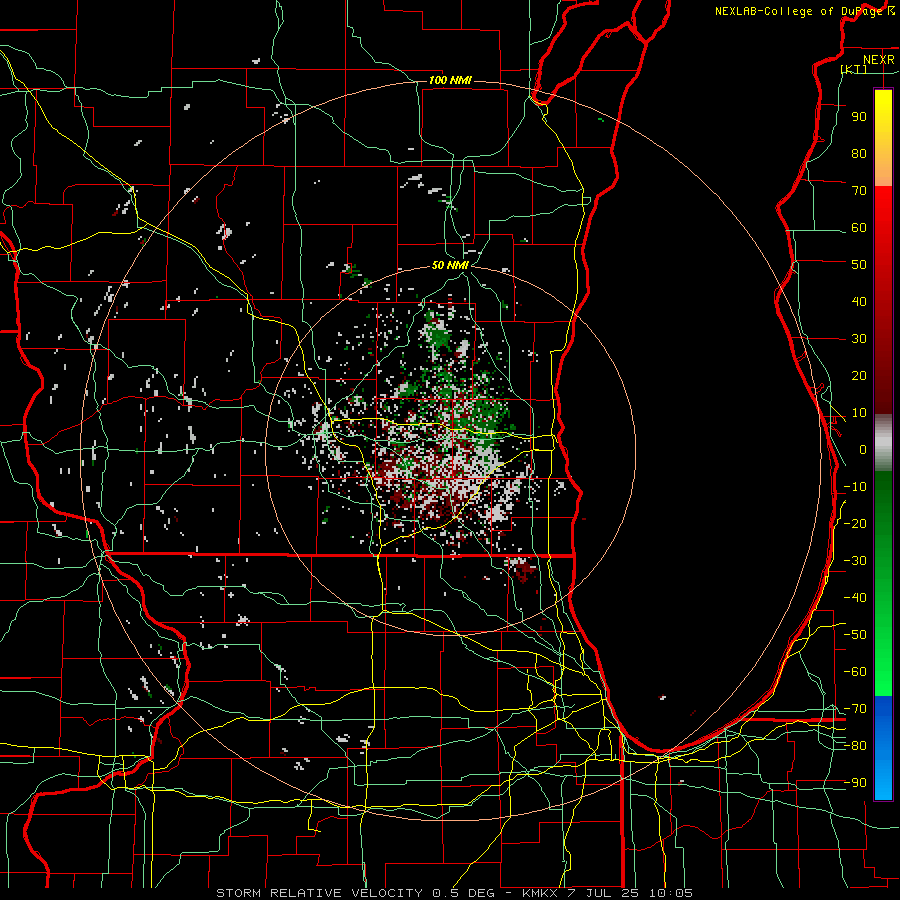Click the -50 scale label

855,635
